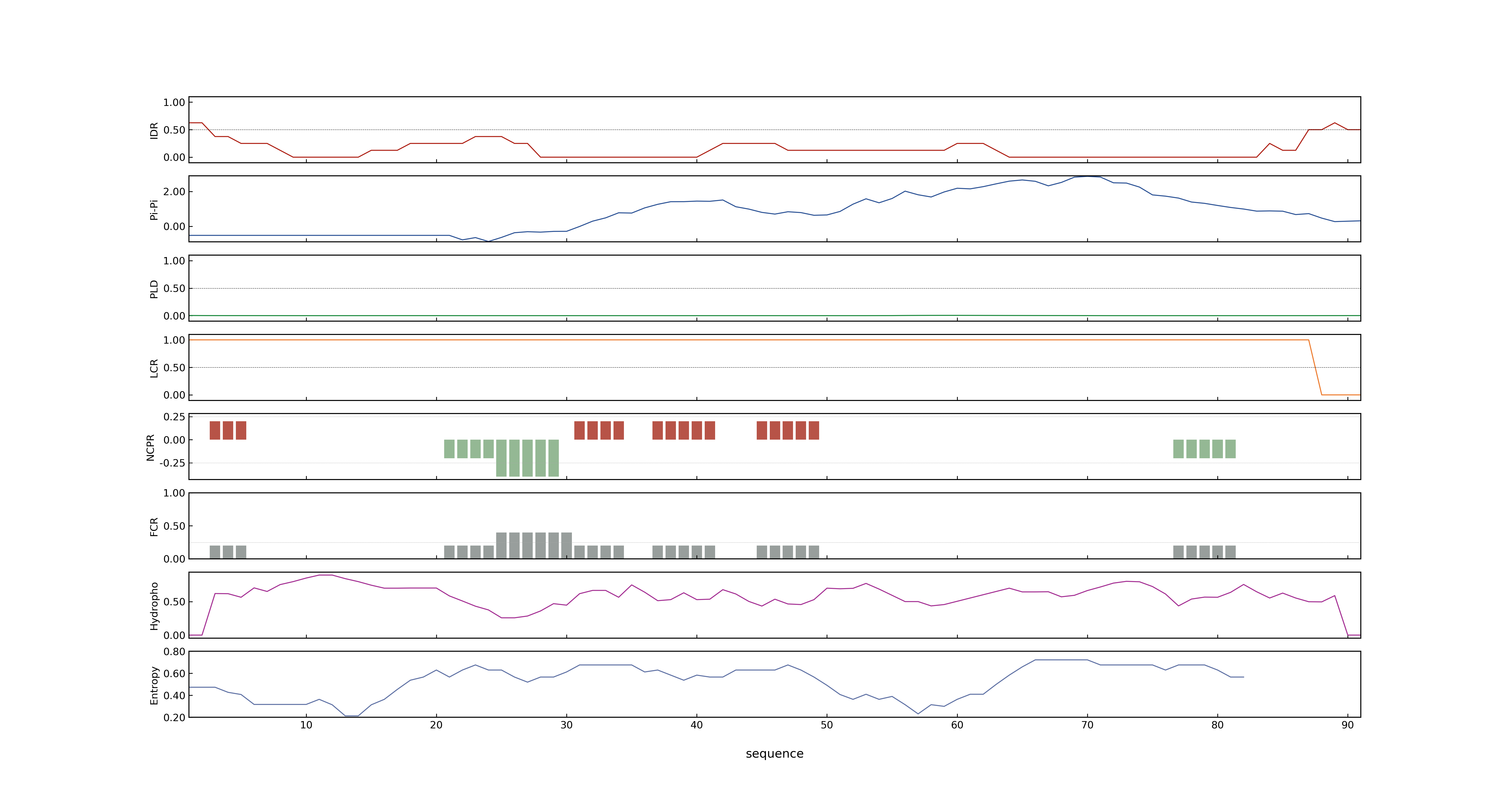Image resolution: width=1512 pixels, height=806 pixels.
Task: Click the first gray FCR bar near position 3
Action: pos(215,552)
